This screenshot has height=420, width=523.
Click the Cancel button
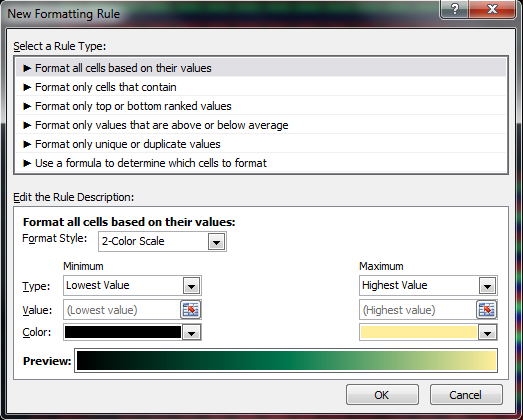466,395
